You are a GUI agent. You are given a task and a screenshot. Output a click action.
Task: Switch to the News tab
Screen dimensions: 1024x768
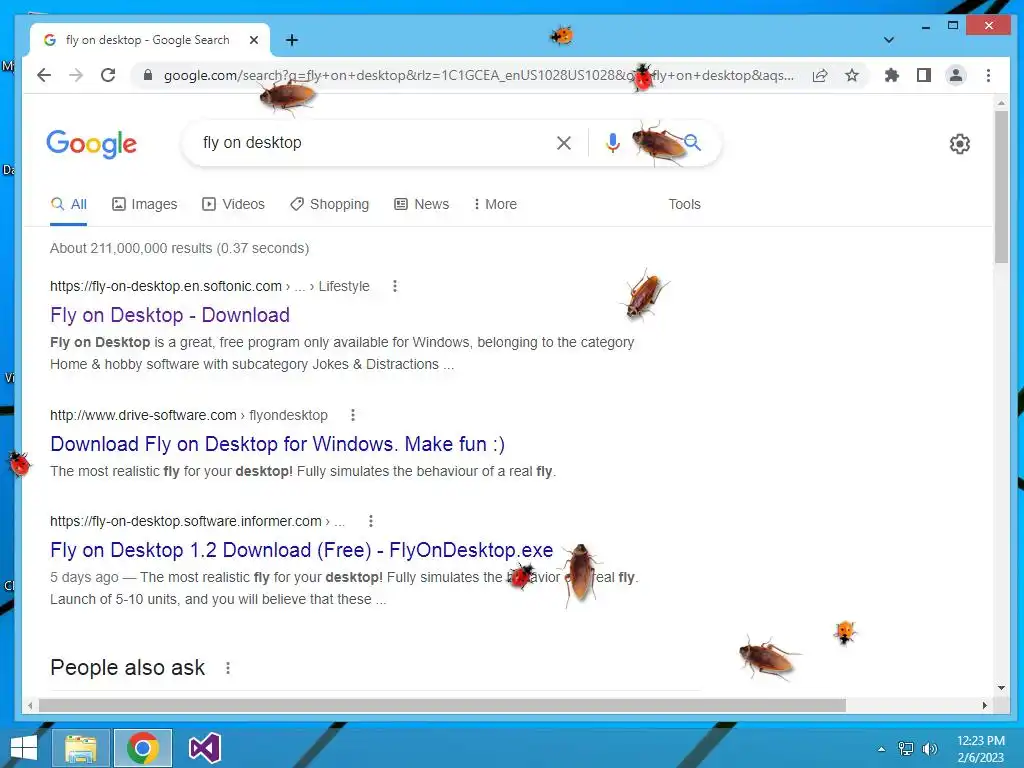click(x=421, y=204)
